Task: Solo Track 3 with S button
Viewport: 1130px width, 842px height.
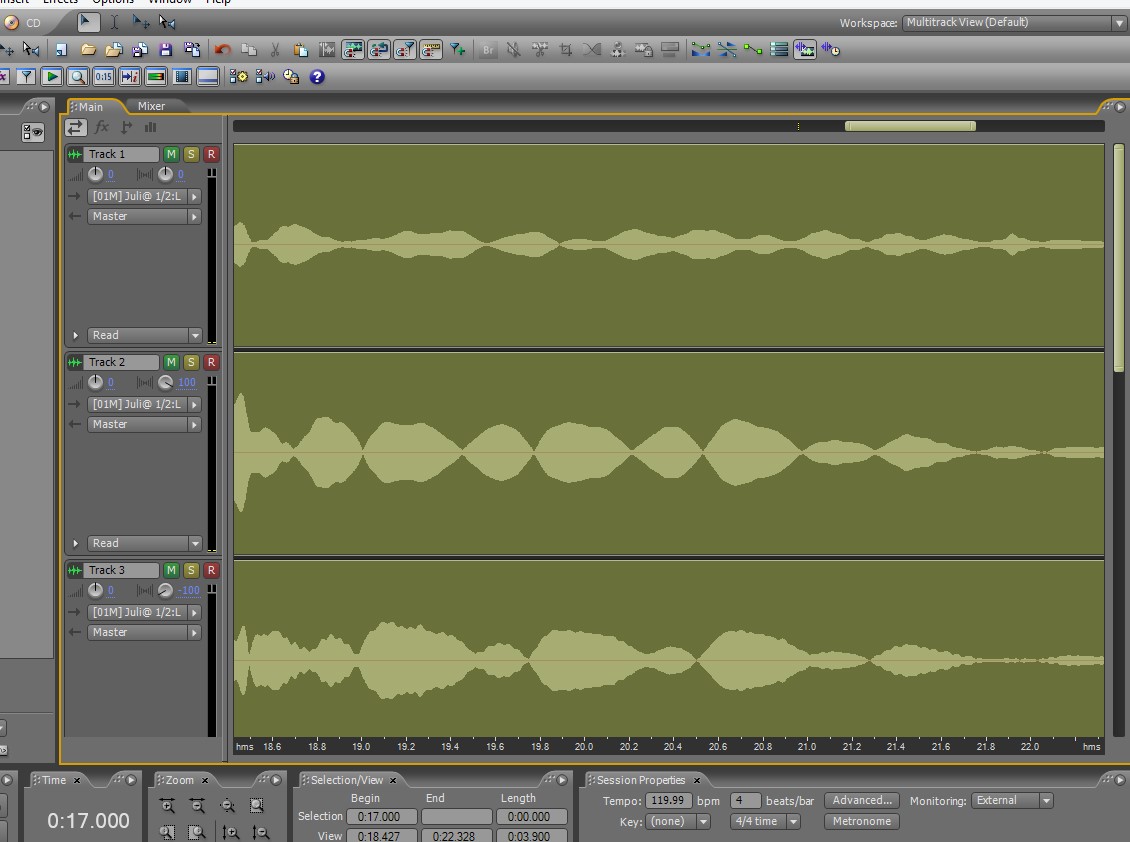Action: click(x=191, y=570)
